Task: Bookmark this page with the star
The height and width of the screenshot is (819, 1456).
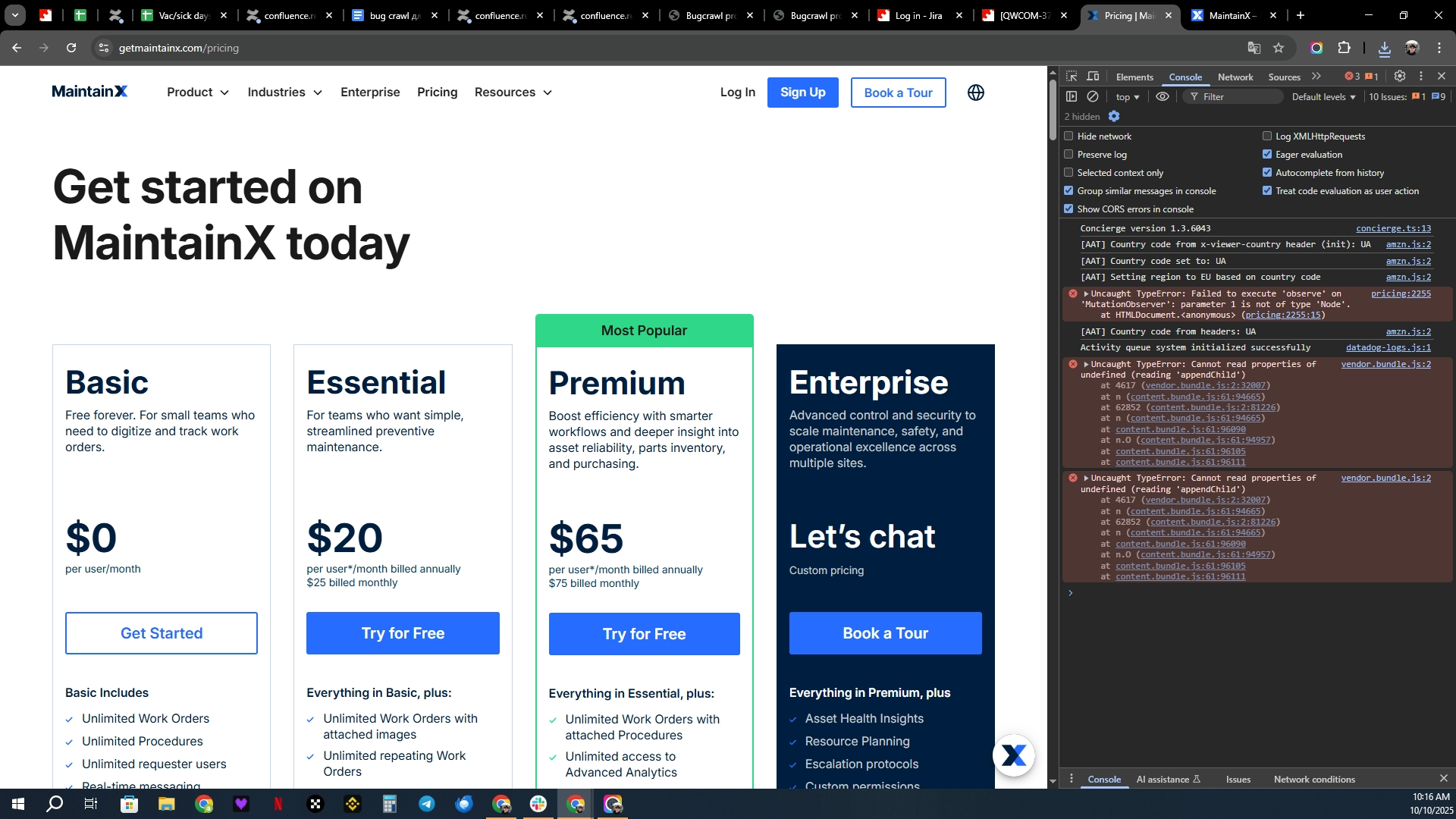Action: (1279, 48)
